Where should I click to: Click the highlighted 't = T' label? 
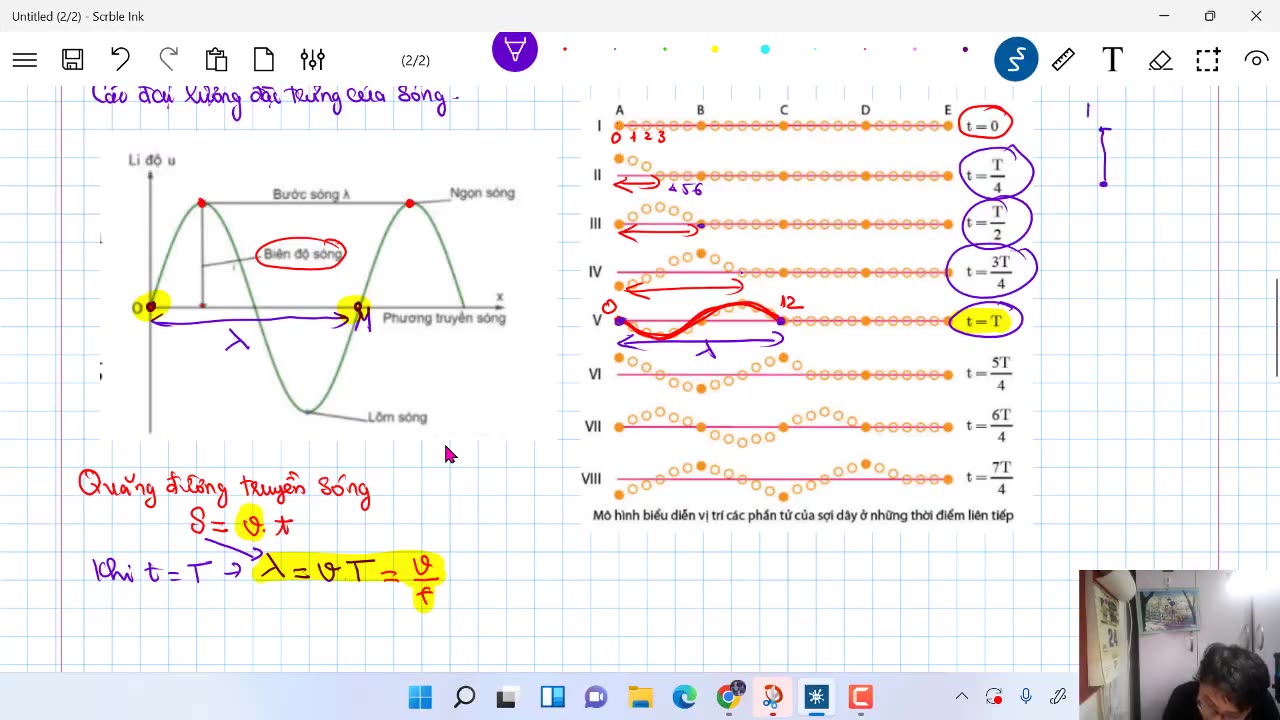click(x=984, y=321)
